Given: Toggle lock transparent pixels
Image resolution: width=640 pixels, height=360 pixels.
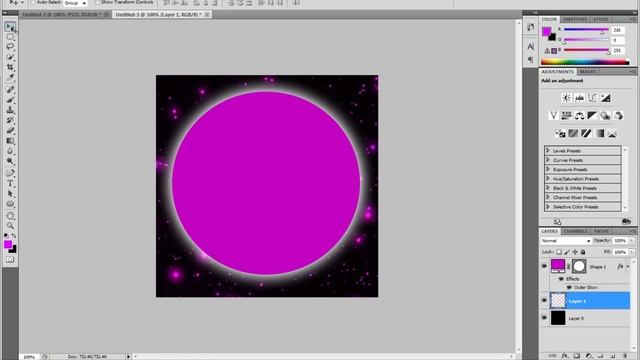Looking at the screenshot, I should click(559, 252).
